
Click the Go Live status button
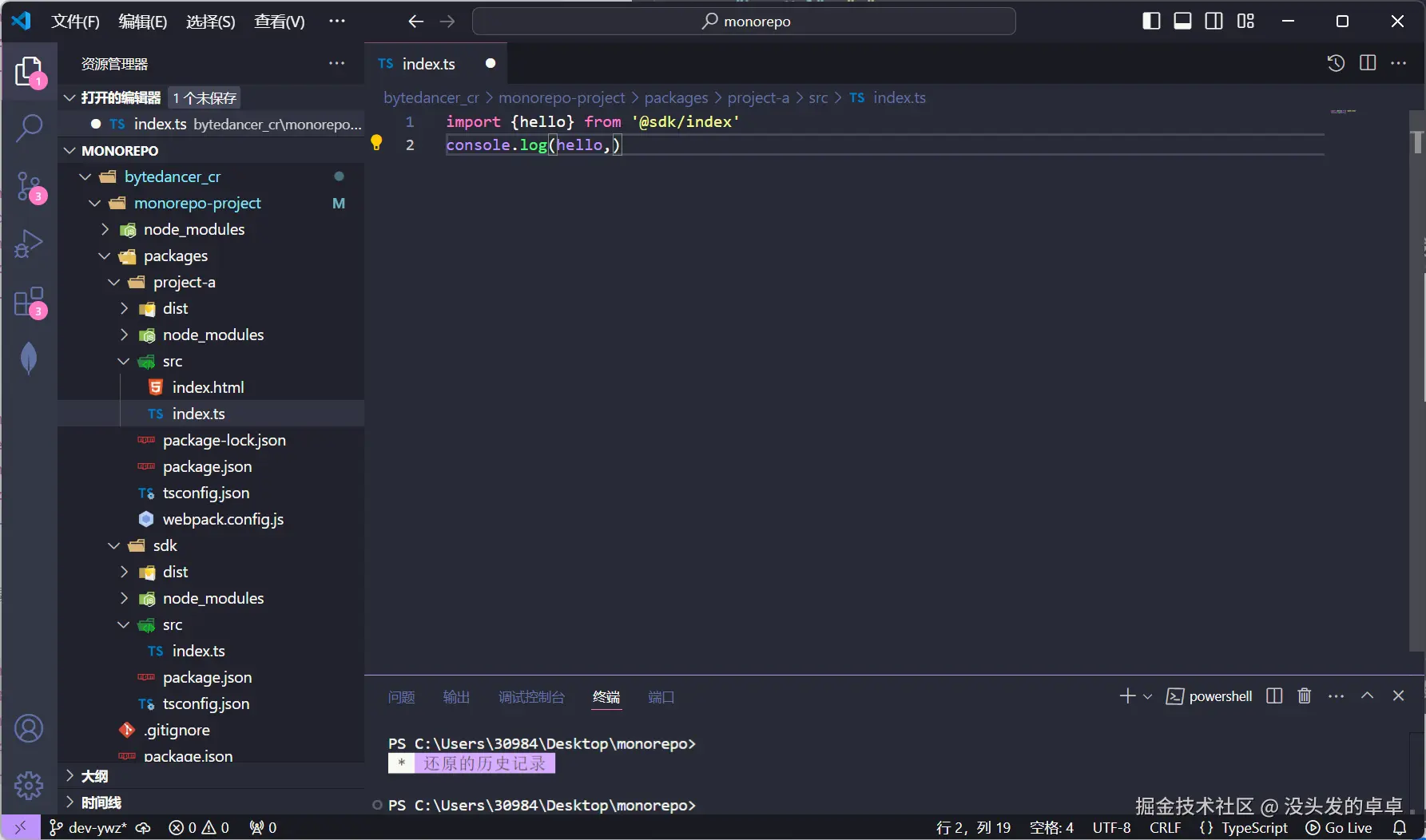pos(1339,828)
